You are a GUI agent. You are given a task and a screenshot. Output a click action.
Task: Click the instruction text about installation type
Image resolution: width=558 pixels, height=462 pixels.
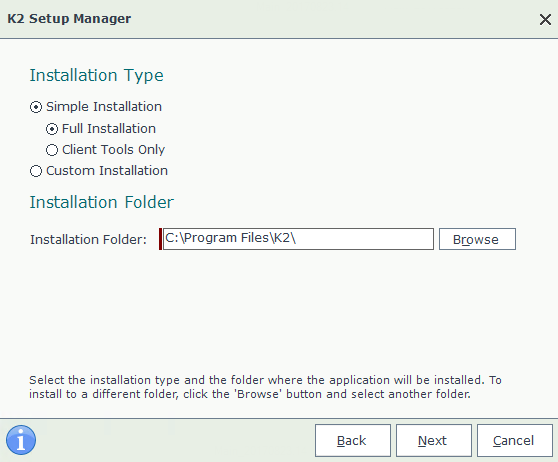(x=265, y=387)
